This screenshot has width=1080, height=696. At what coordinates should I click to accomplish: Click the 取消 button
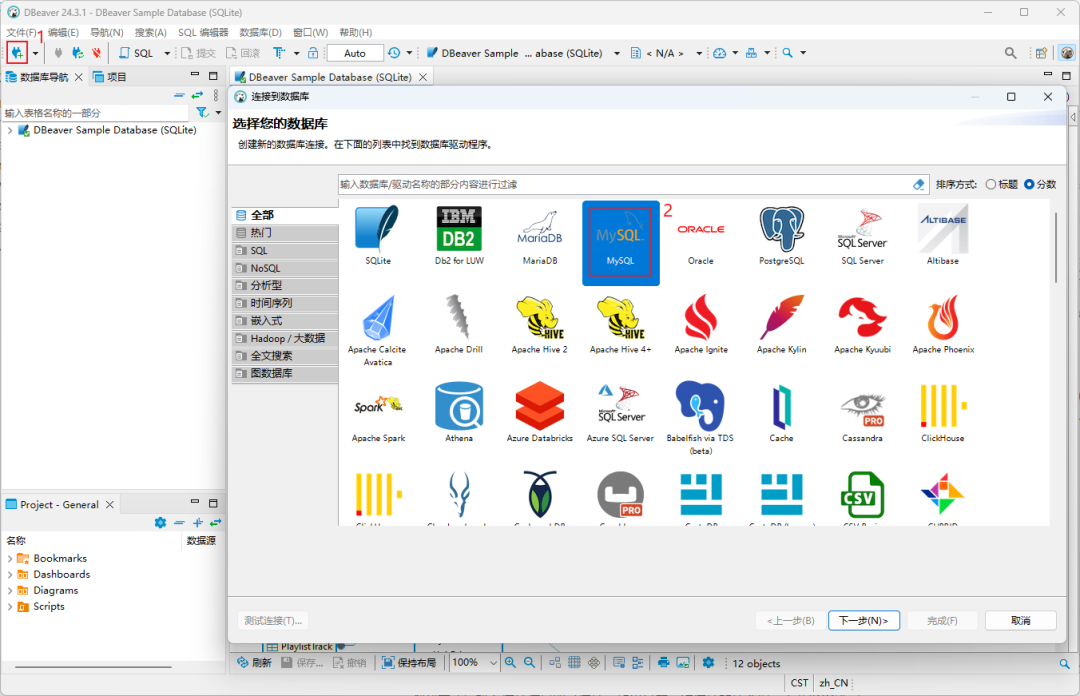click(x=1021, y=620)
